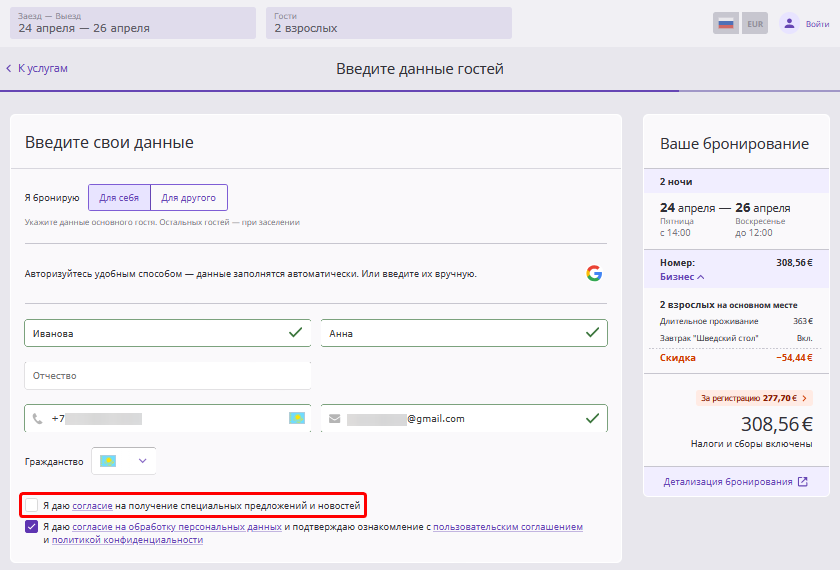840x570 pixels.
Task: Collapse the Бизнес room details
Action: point(682,276)
